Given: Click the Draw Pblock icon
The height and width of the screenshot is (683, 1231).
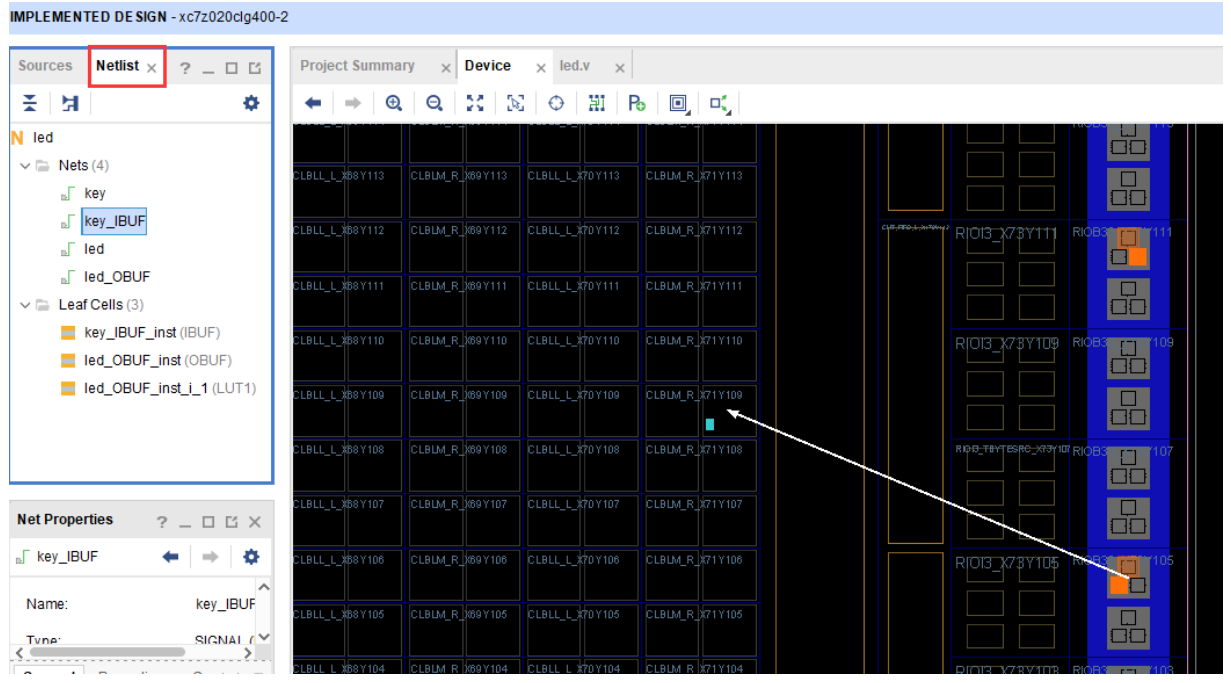Looking at the screenshot, I should (x=637, y=103).
